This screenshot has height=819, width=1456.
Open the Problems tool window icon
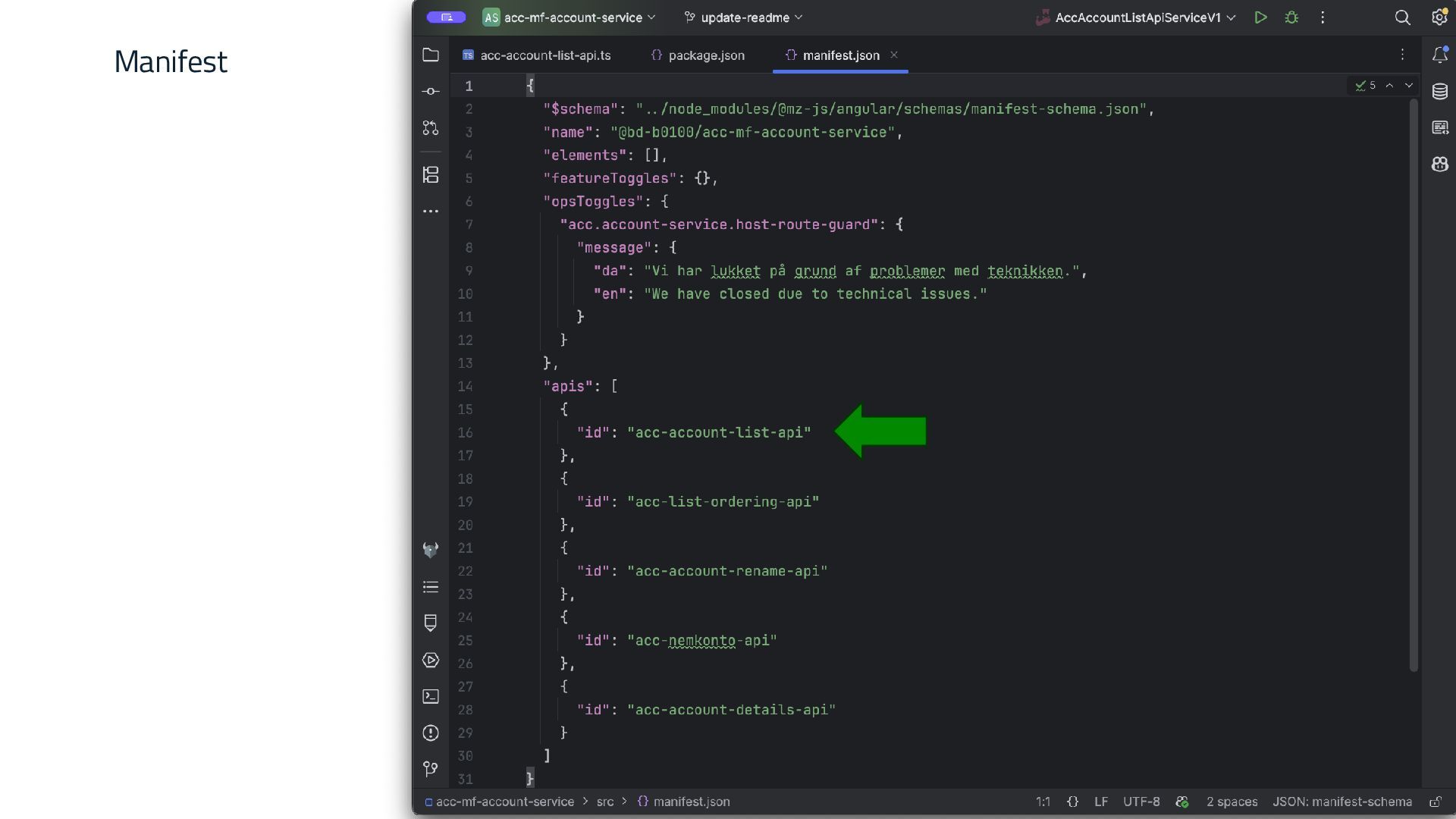point(431,733)
